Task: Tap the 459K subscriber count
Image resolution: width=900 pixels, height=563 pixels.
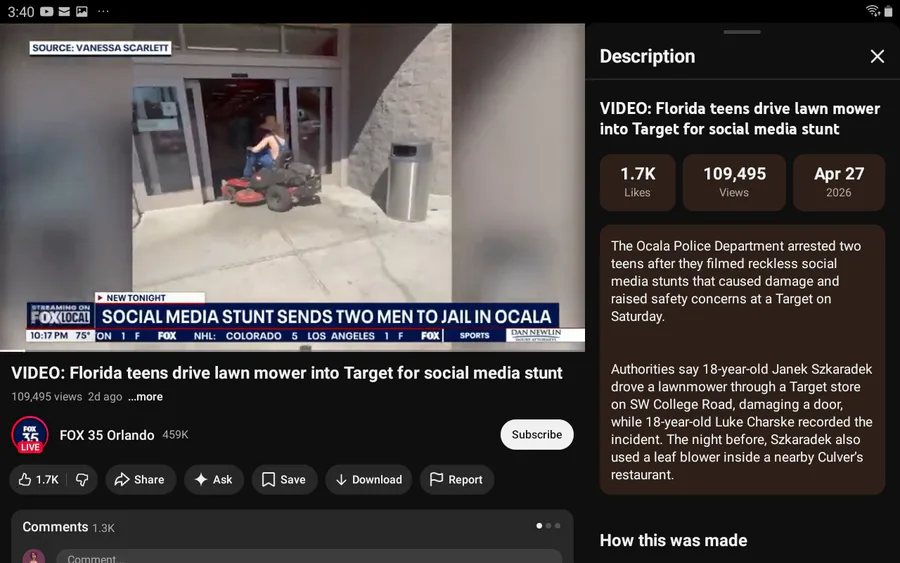Action: (x=175, y=434)
